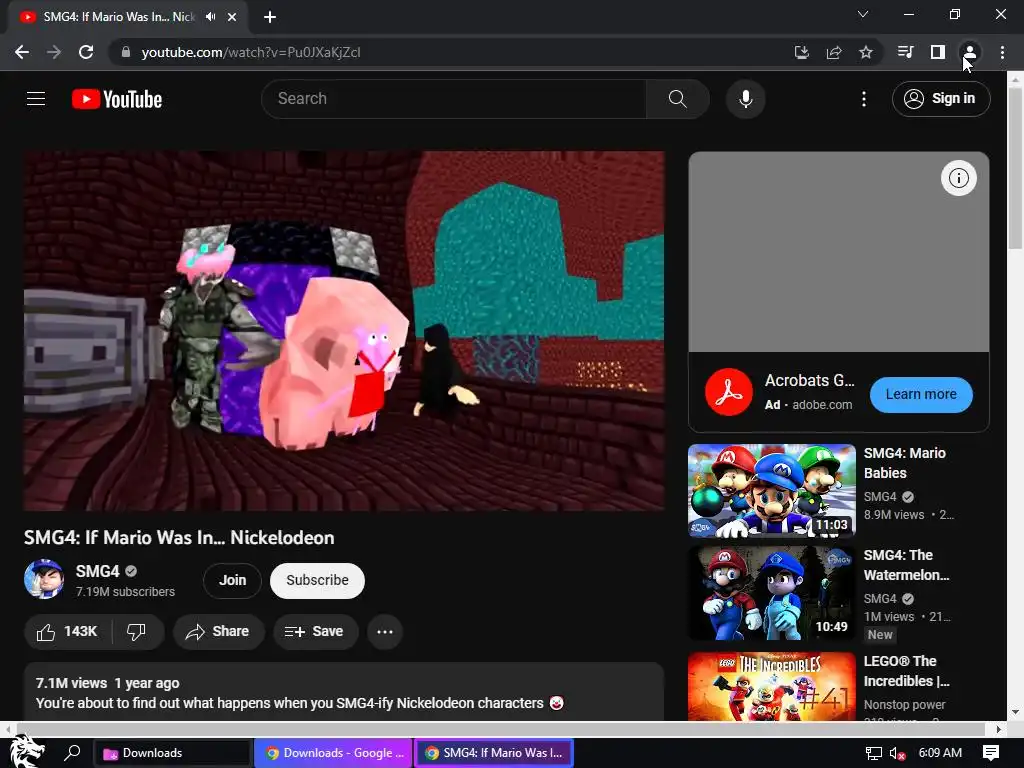Open the notification center icon
Image resolution: width=1024 pixels, height=768 pixels.
(991, 753)
